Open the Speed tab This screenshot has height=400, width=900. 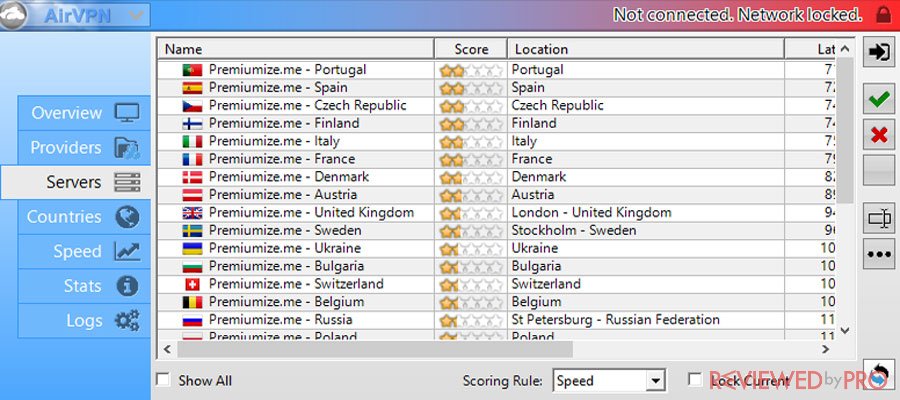(84, 251)
